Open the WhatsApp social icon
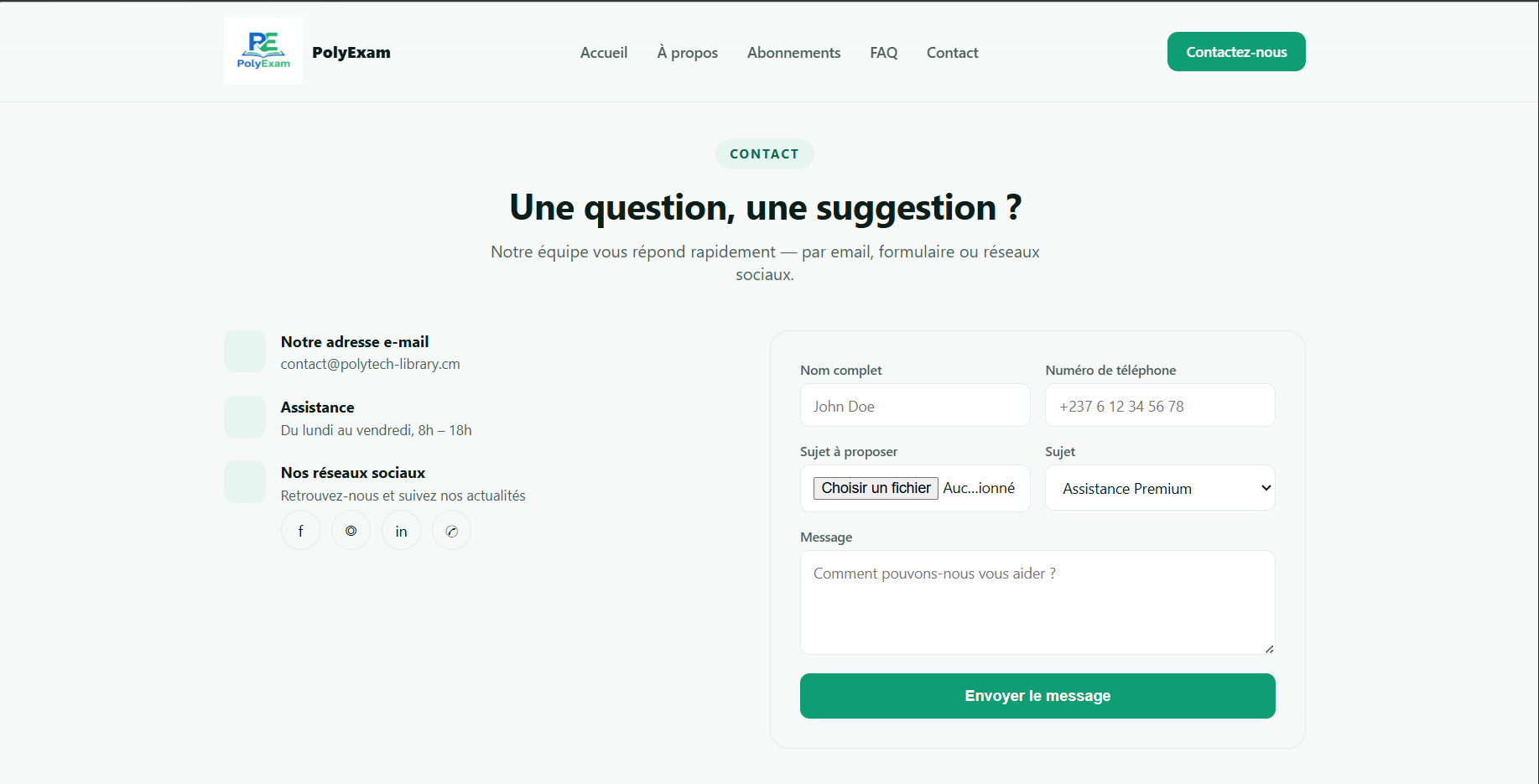1539x784 pixels. [x=451, y=531]
